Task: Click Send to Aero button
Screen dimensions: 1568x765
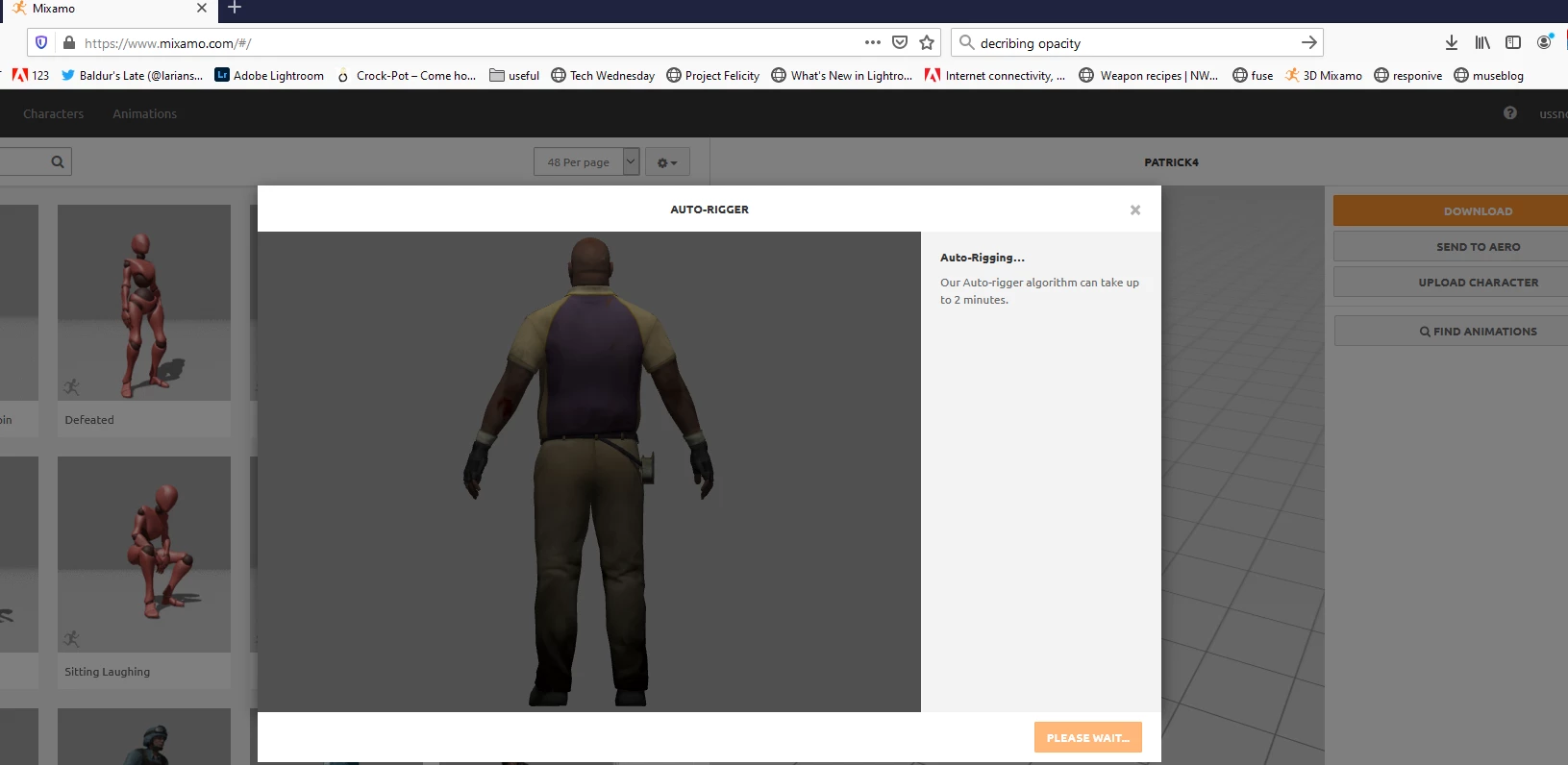Action: [x=1451, y=247]
